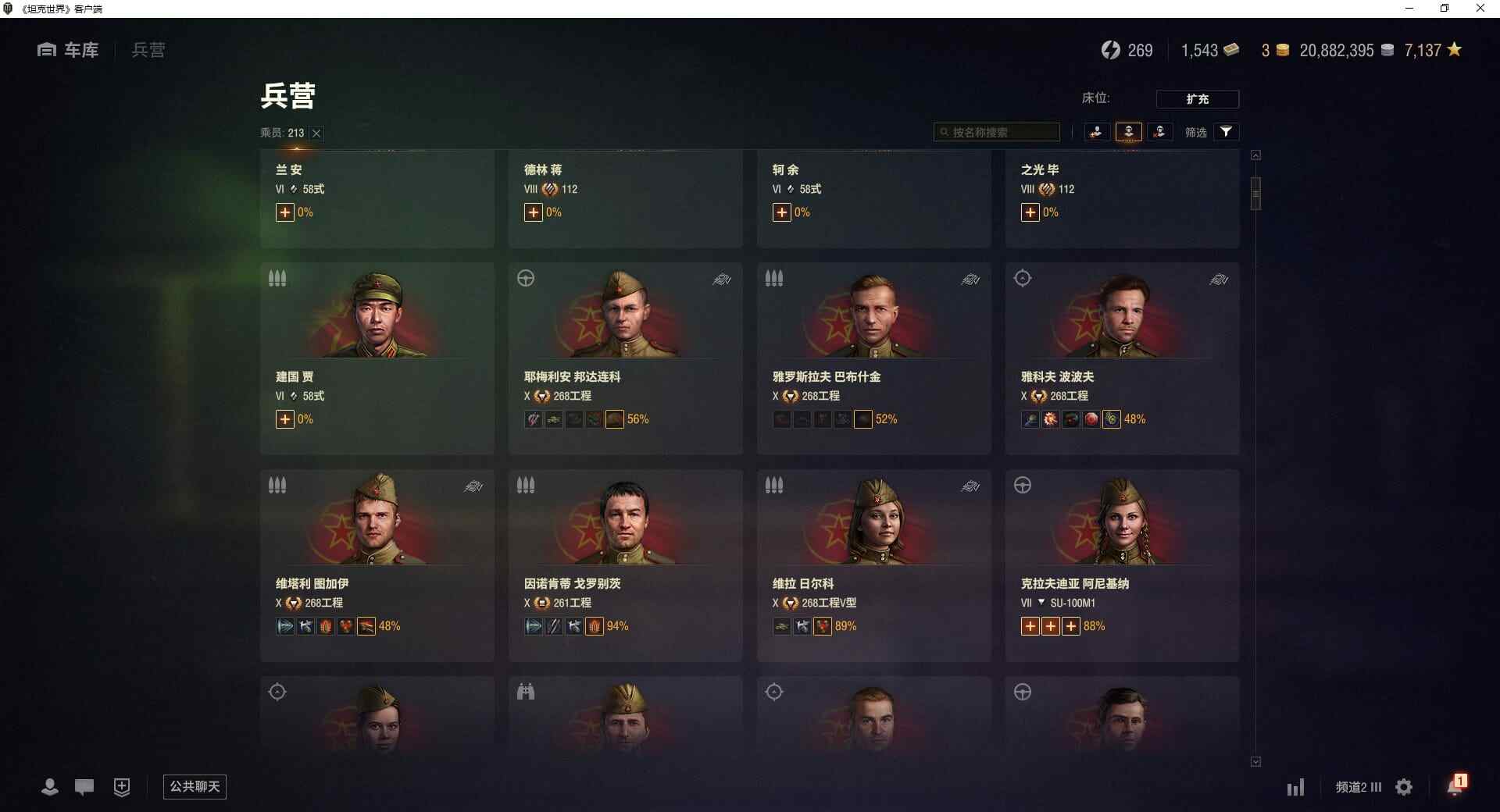
Task: Open 公共聊天 public chat
Action: 195,786
